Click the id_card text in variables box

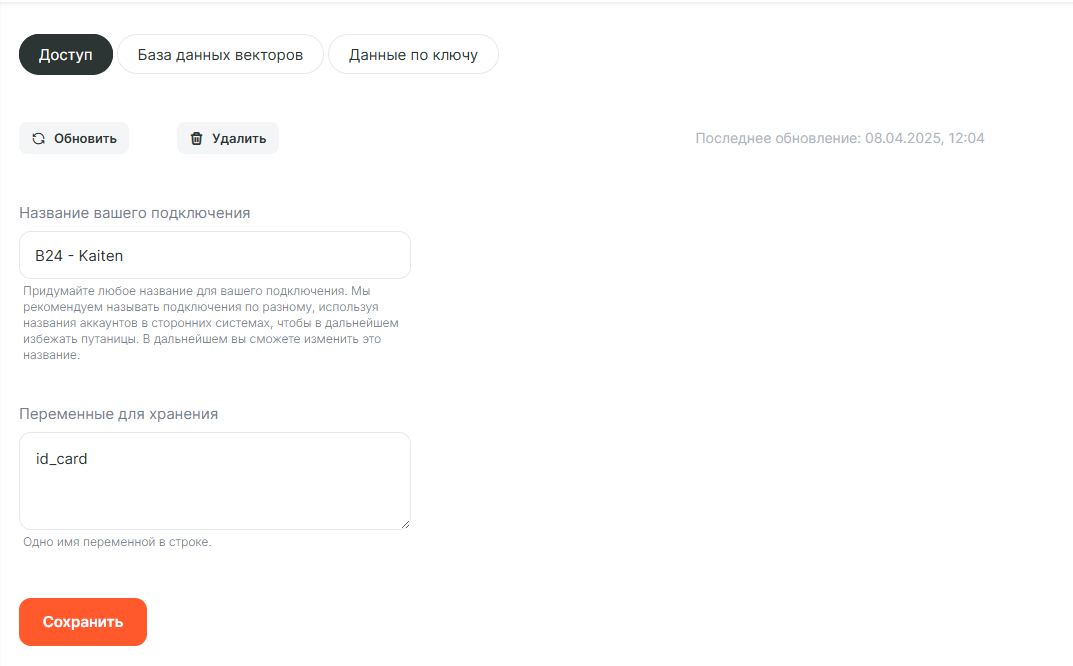click(62, 460)
